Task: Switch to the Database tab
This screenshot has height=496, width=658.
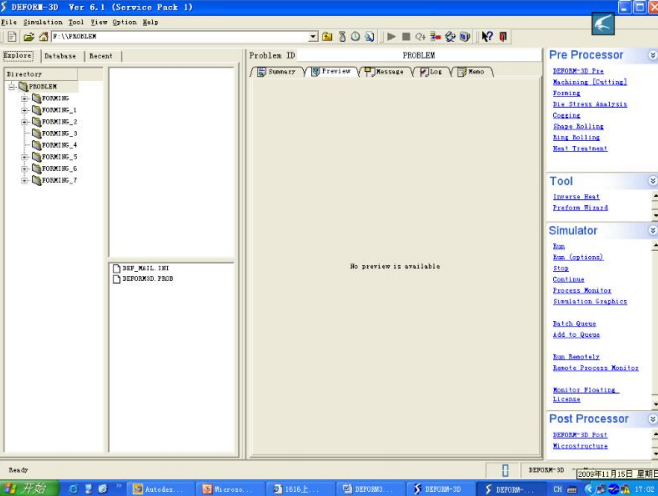Action: [60, 56]
